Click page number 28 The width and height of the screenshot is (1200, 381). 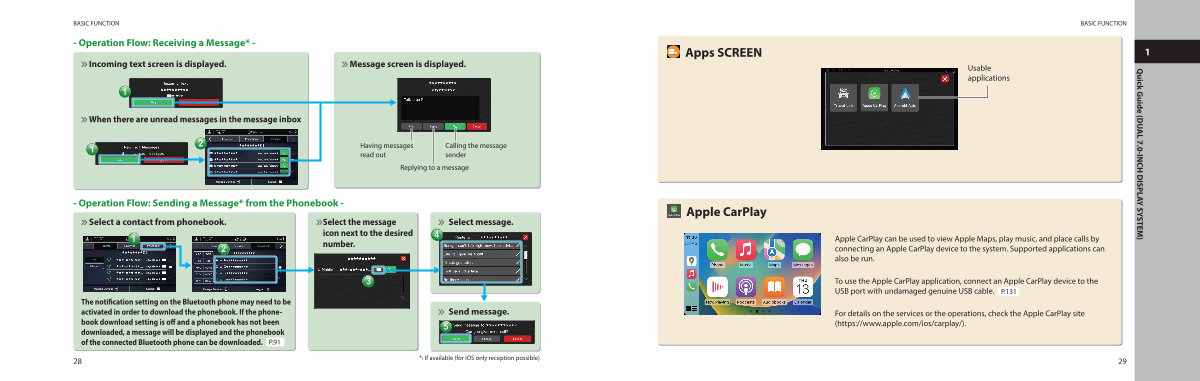pos(77,360)
